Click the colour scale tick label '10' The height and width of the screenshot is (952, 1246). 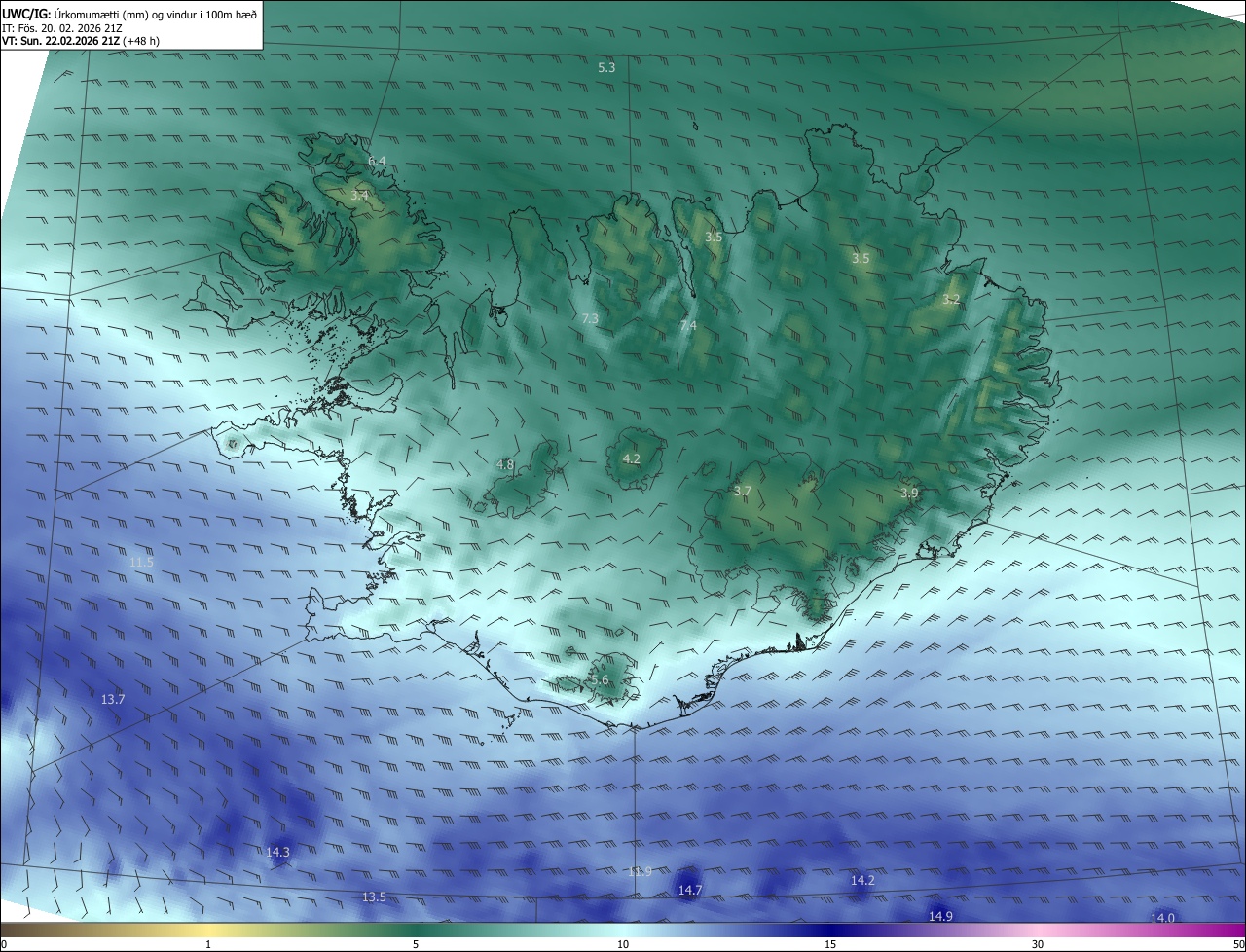[623, 944]
